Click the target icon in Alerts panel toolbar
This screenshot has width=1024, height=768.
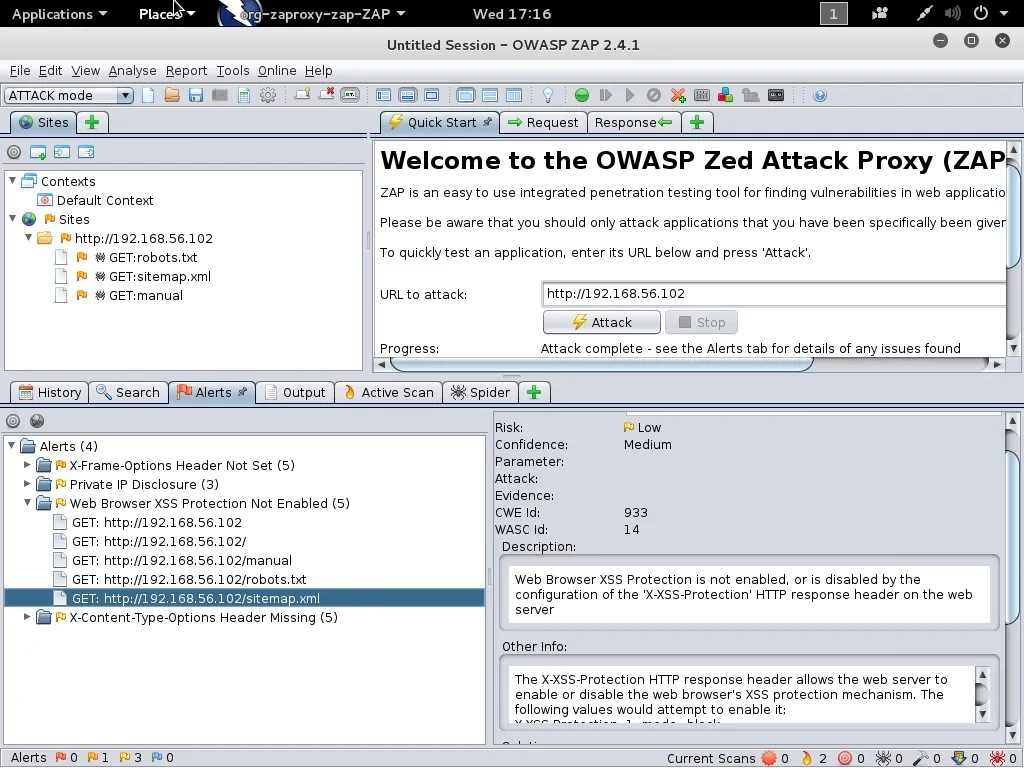pos(13,421)
